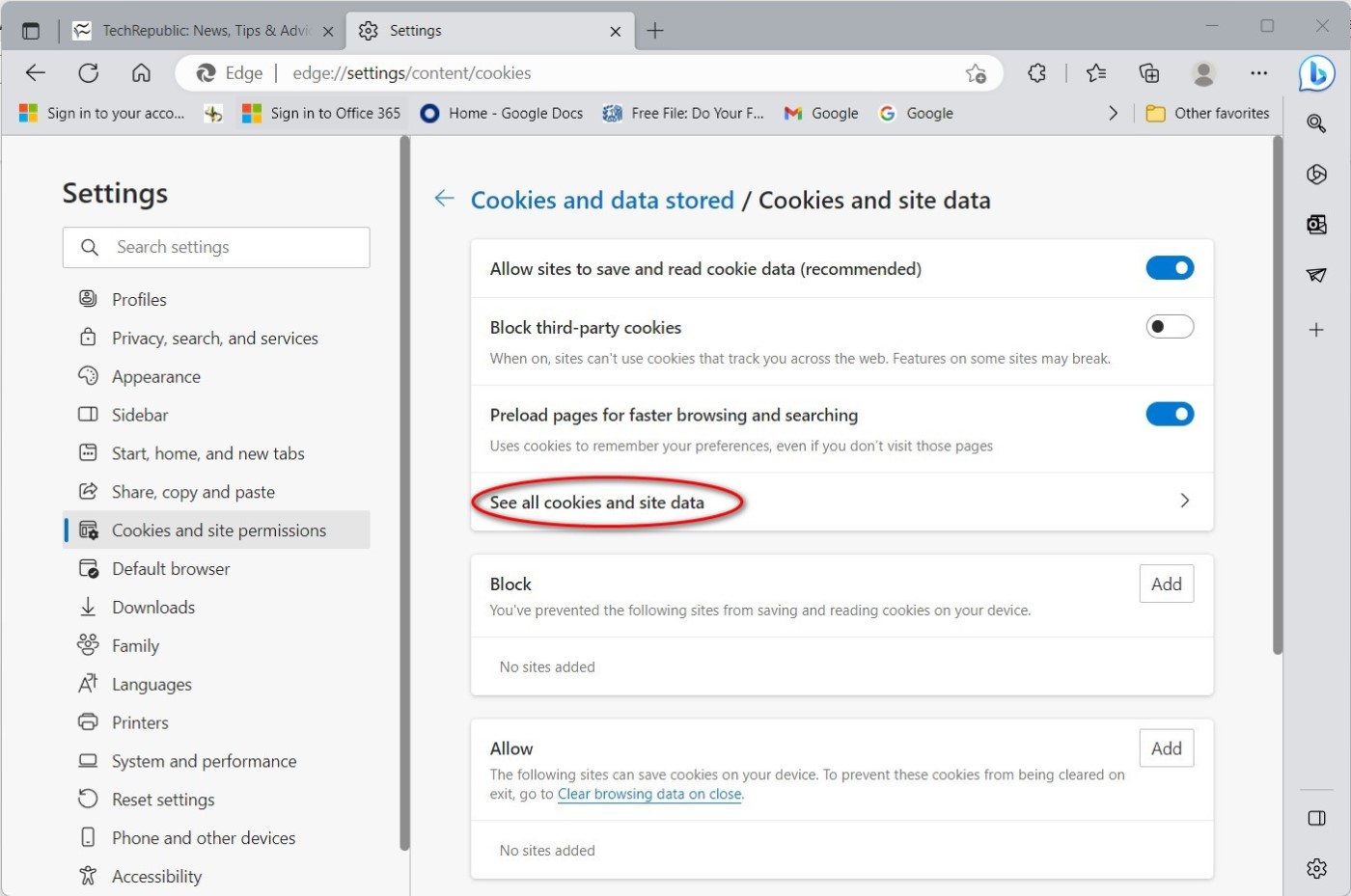The width and height of the screenshot is (1351, 896).
Task: Open Sign in to Office 365 favorite
Action: tap(320, 114)
